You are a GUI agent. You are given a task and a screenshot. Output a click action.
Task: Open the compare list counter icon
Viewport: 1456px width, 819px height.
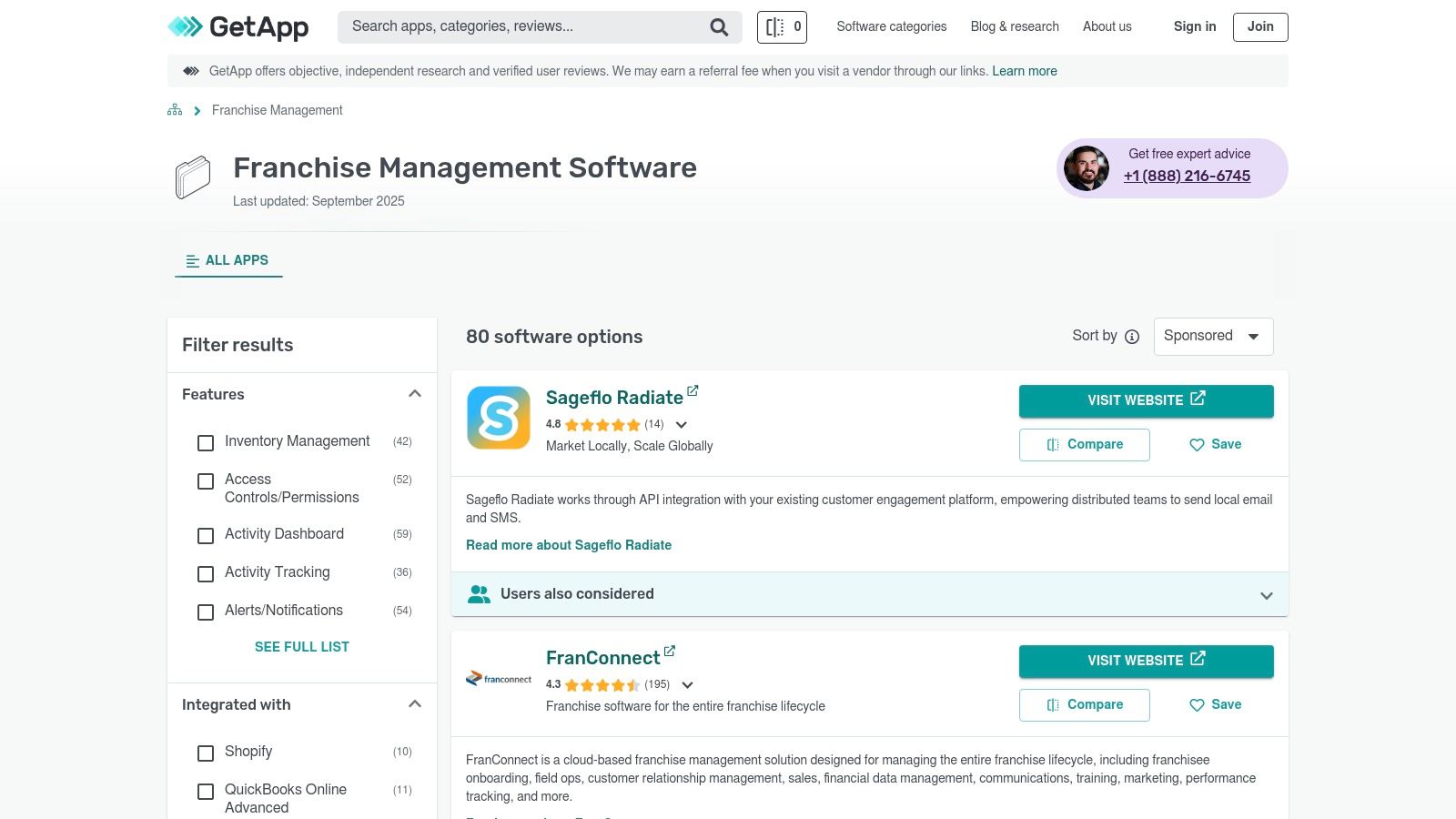point(782,27)
